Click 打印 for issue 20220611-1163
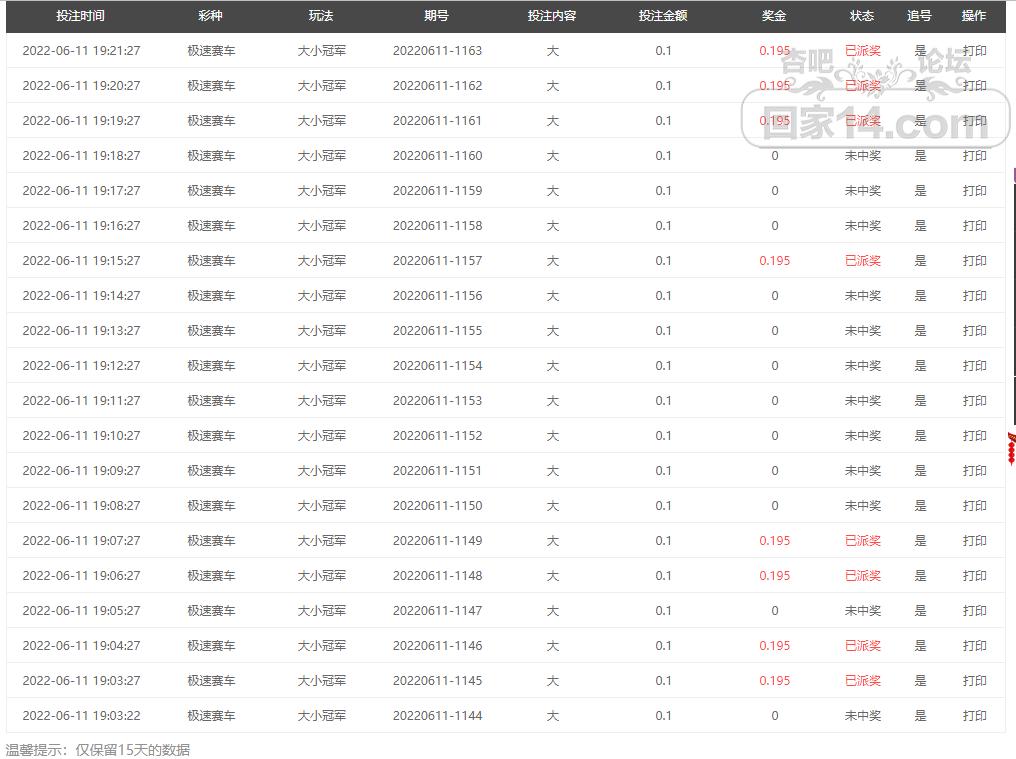Screen dimensions: 1016x759 pos(975,51)
